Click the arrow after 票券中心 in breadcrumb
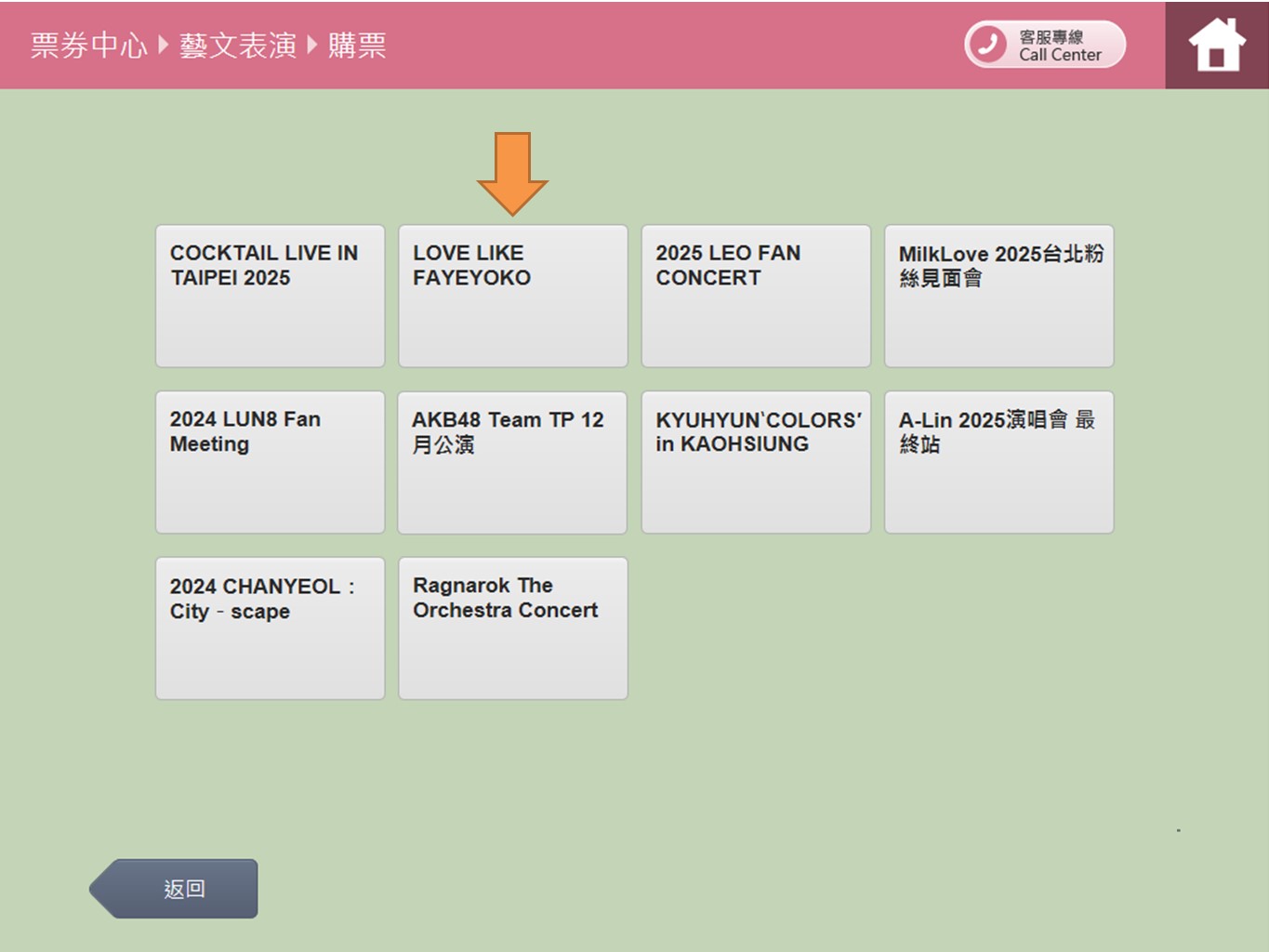1269x952 pixels. [164, 45]
